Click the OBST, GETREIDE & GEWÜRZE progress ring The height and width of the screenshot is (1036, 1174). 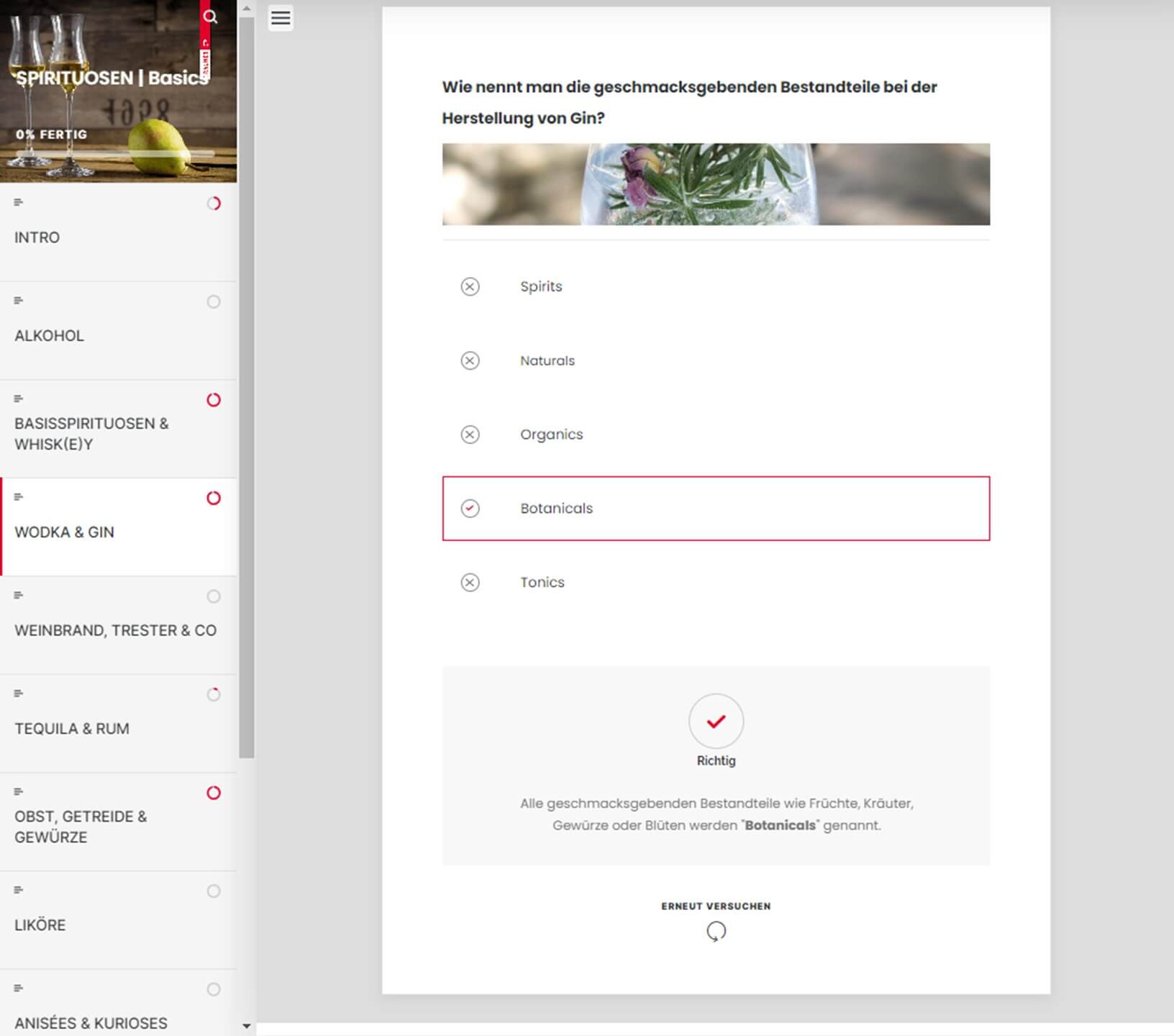[214, 793]
